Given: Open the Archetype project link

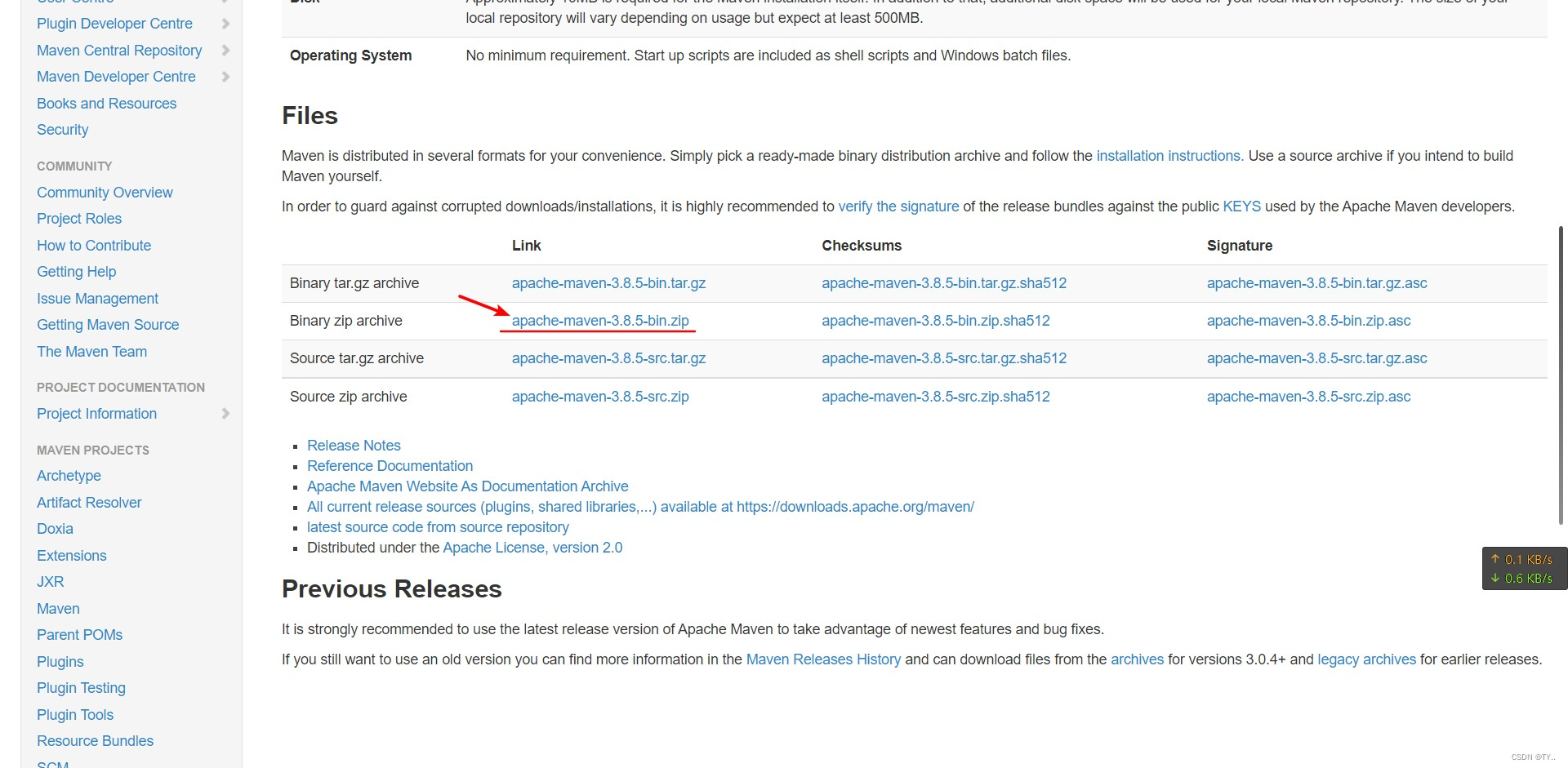Looking at the screenshot, I should pyautogui.click(x=69, y=476).
